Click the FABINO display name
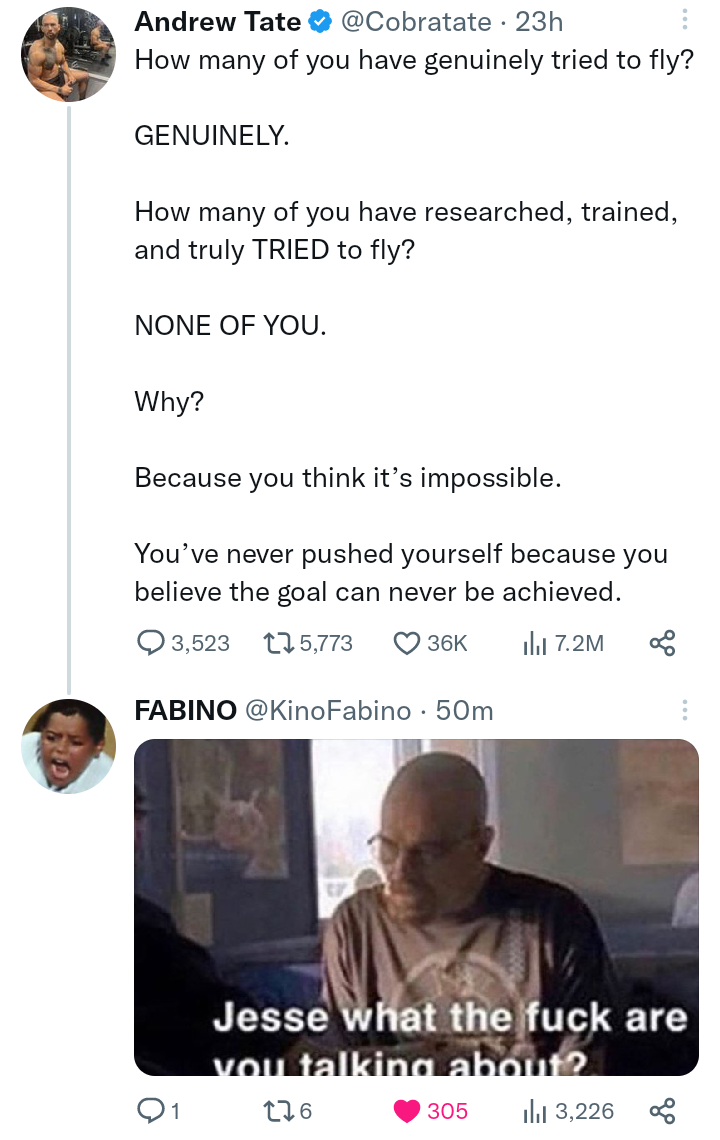This screenshot has height=1140, width=720. (185, 710)
